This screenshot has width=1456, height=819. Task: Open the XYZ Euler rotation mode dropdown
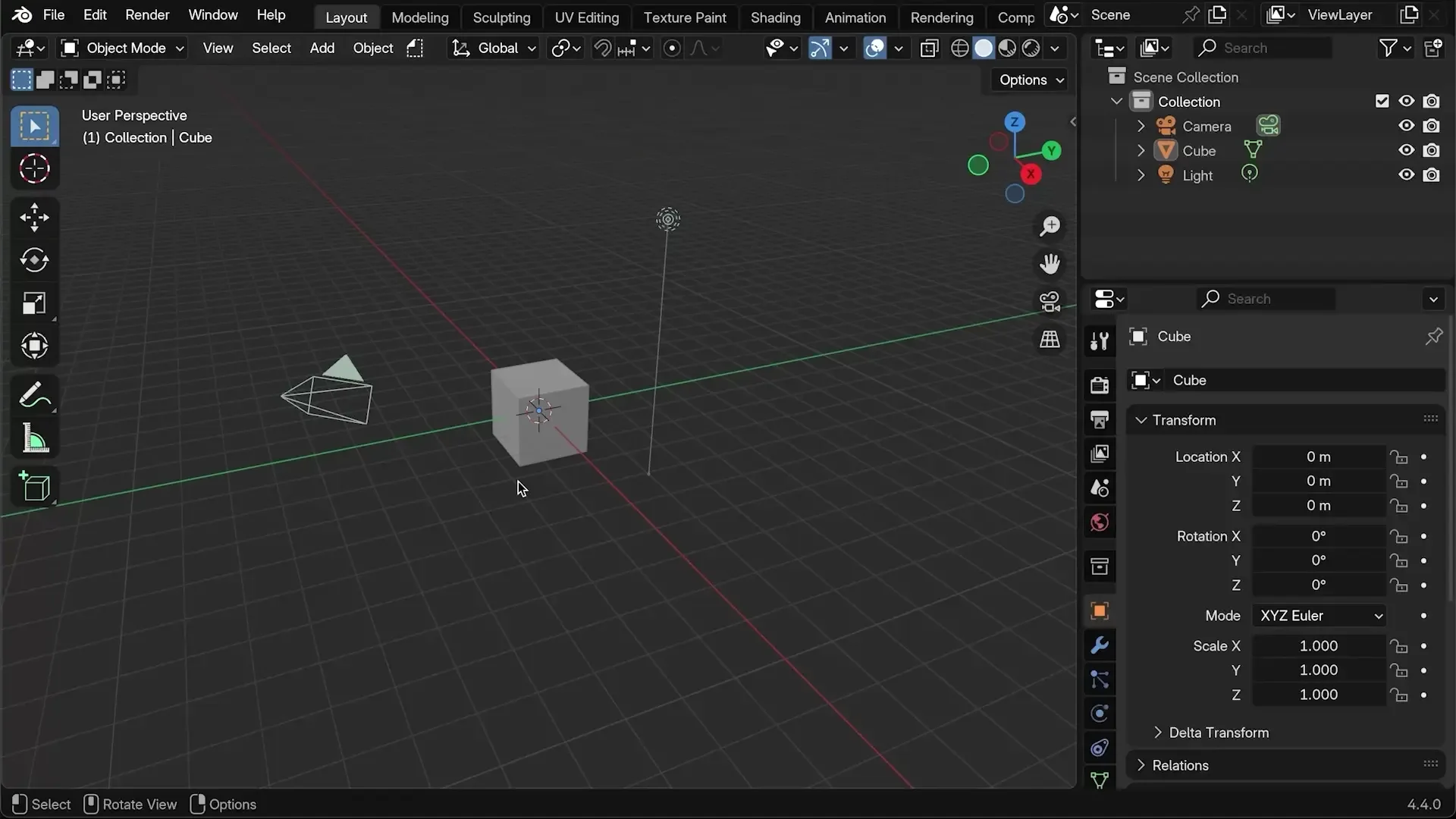[1319, 616]
